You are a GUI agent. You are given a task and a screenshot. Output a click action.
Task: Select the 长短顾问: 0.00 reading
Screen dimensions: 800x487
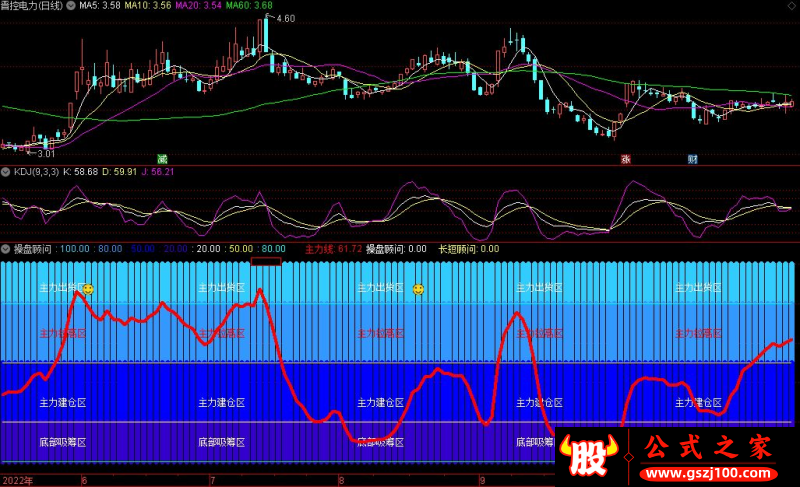tap(469, 249)
